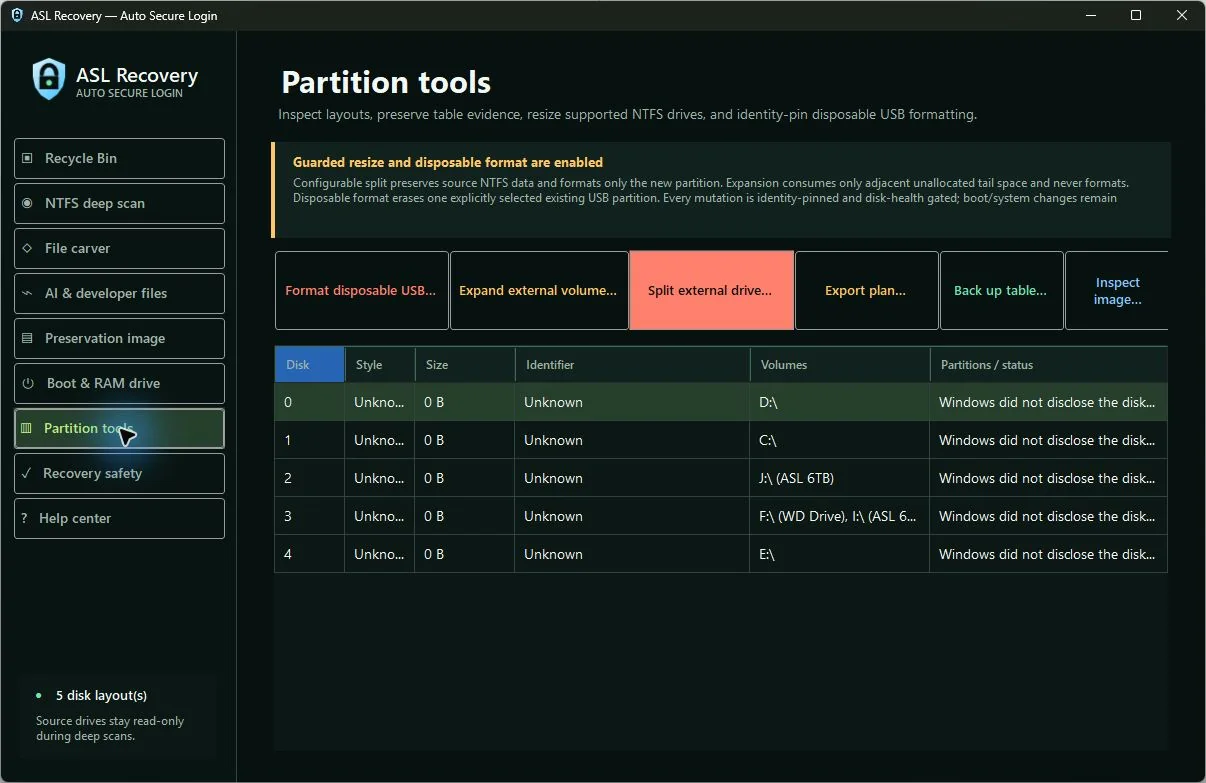
Task: Go to File carver
Action: click(119, 248)
